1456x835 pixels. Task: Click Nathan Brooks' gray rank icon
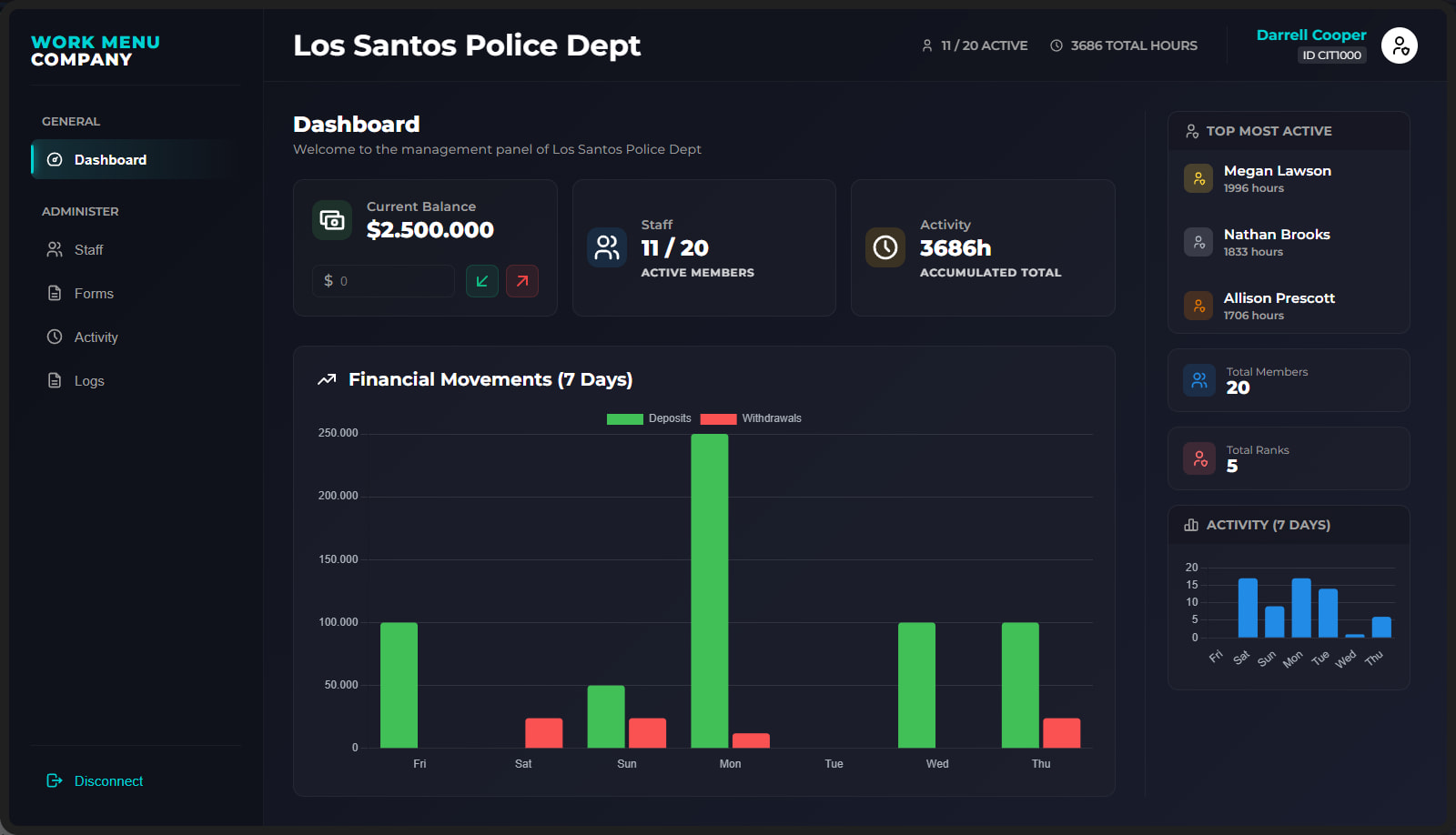tap(1198, 242)
